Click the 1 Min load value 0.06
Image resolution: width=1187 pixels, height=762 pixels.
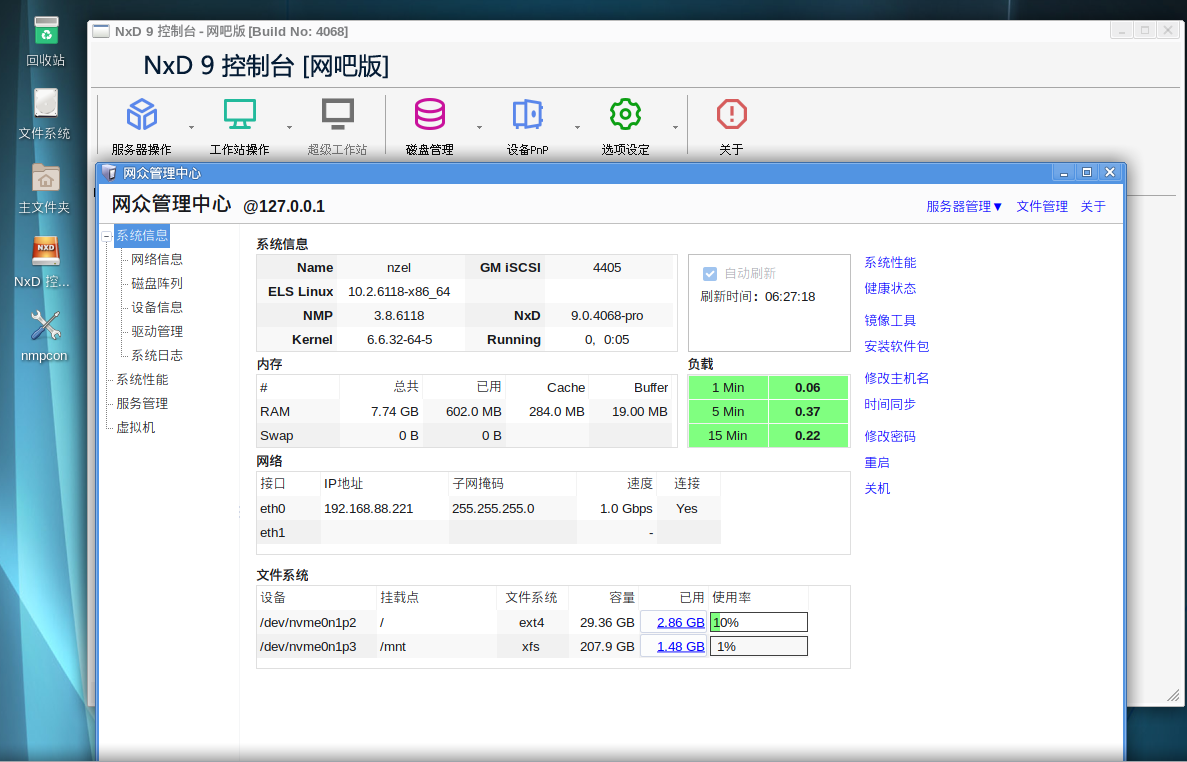(808, 387)
